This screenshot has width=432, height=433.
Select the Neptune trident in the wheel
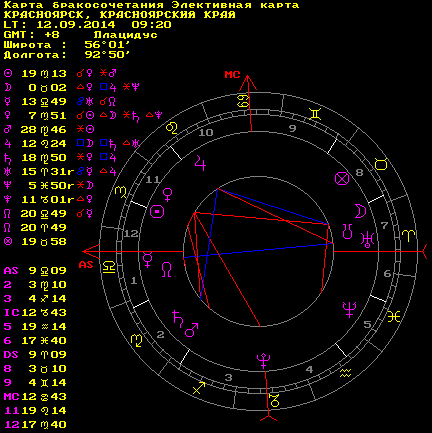tap(349, 309)
